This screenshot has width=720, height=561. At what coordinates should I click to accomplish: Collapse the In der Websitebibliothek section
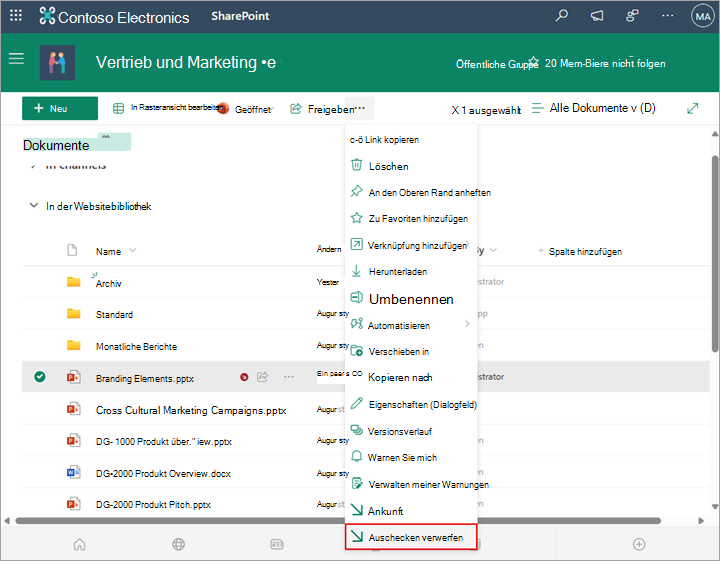tap(34, 206)
